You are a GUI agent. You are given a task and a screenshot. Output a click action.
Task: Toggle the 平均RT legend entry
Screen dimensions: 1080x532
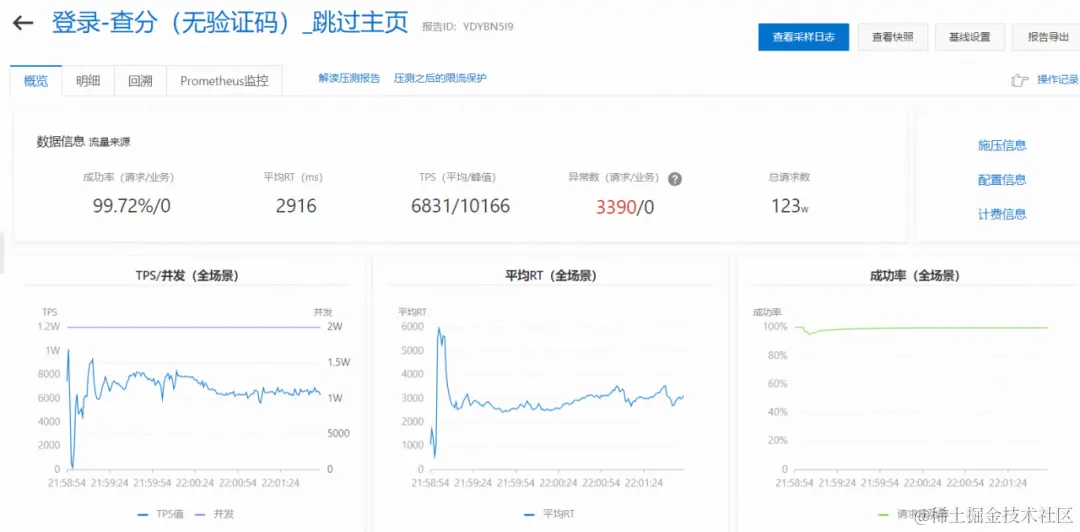tap(549, 514)
